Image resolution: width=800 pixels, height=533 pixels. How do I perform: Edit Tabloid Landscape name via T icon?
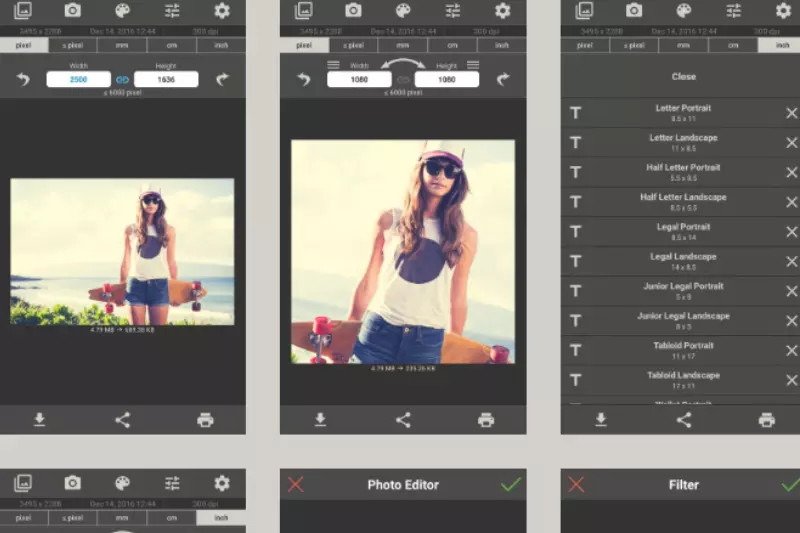pos(576,380)
